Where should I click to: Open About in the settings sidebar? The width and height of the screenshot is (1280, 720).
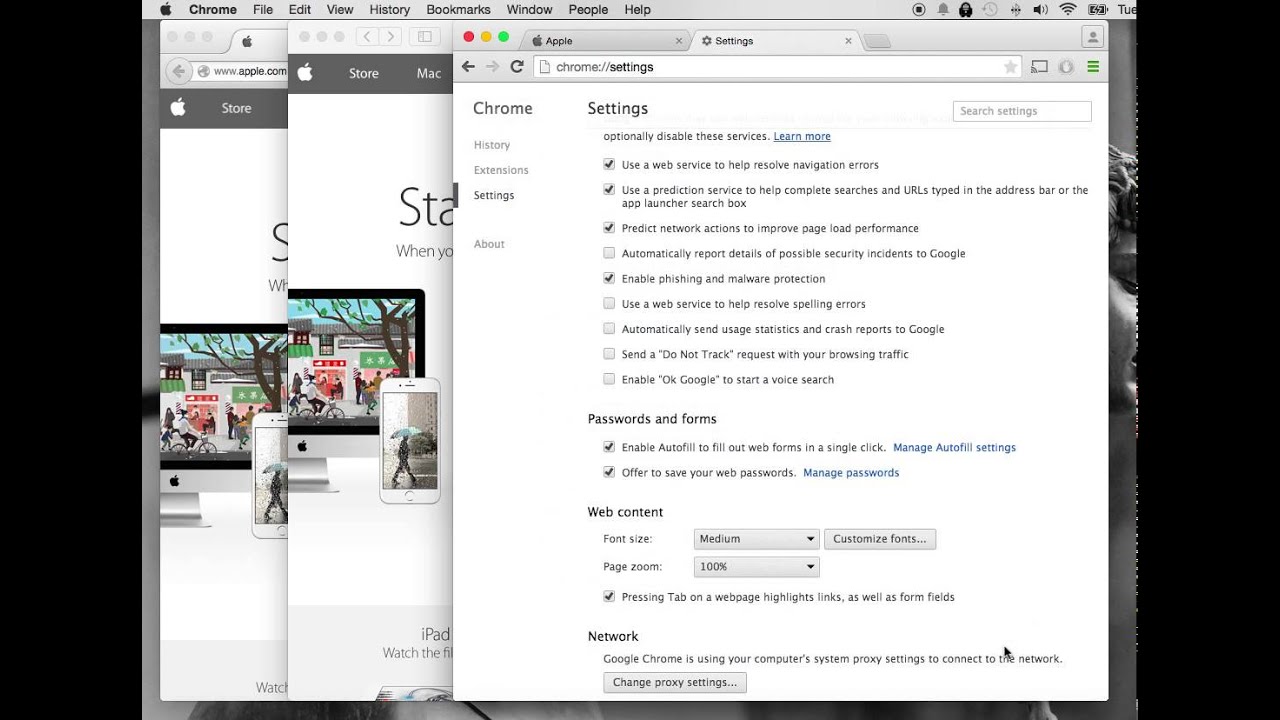(489, 244)
